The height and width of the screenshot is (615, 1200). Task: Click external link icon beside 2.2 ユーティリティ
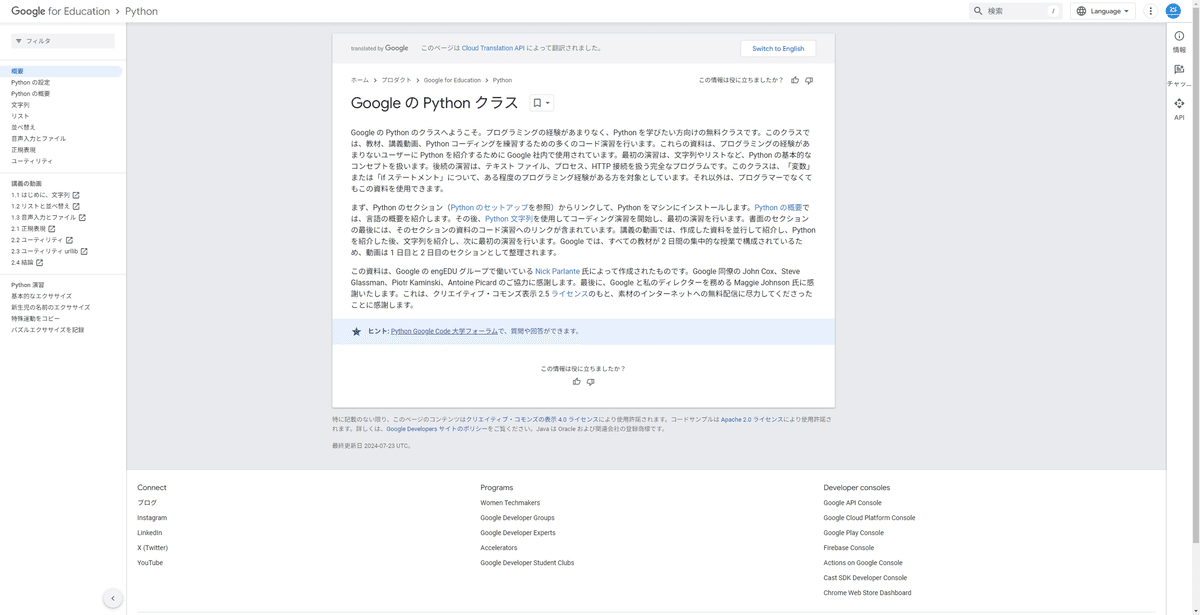[x=68, y=240]
